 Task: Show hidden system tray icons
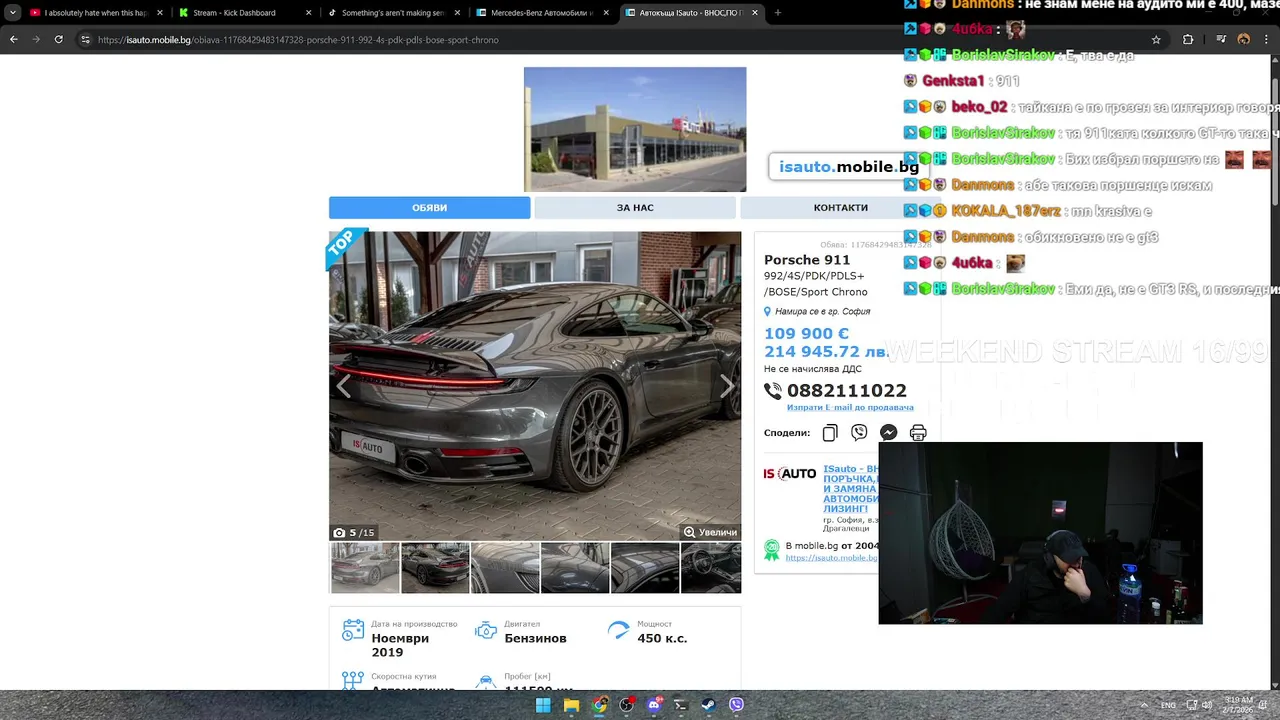pos(1145,705)
